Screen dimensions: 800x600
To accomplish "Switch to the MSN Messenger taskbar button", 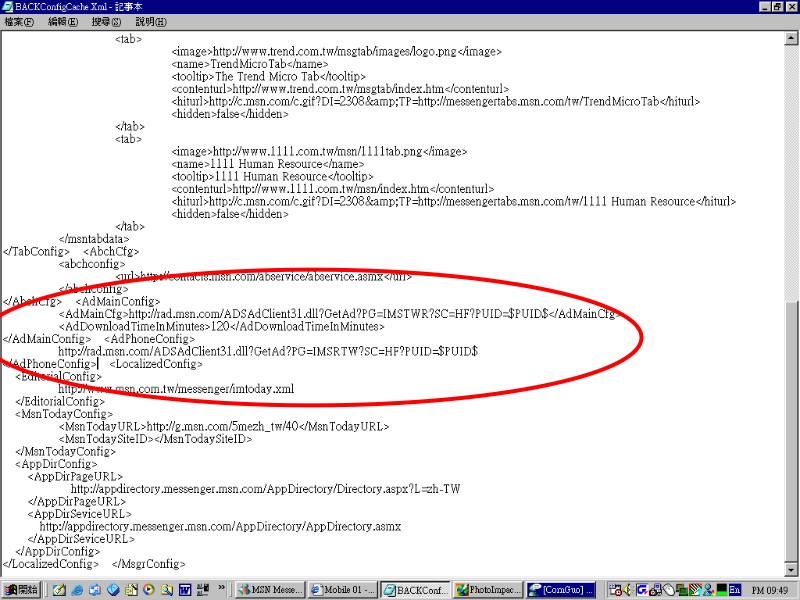I will click(x=270, y=590).
